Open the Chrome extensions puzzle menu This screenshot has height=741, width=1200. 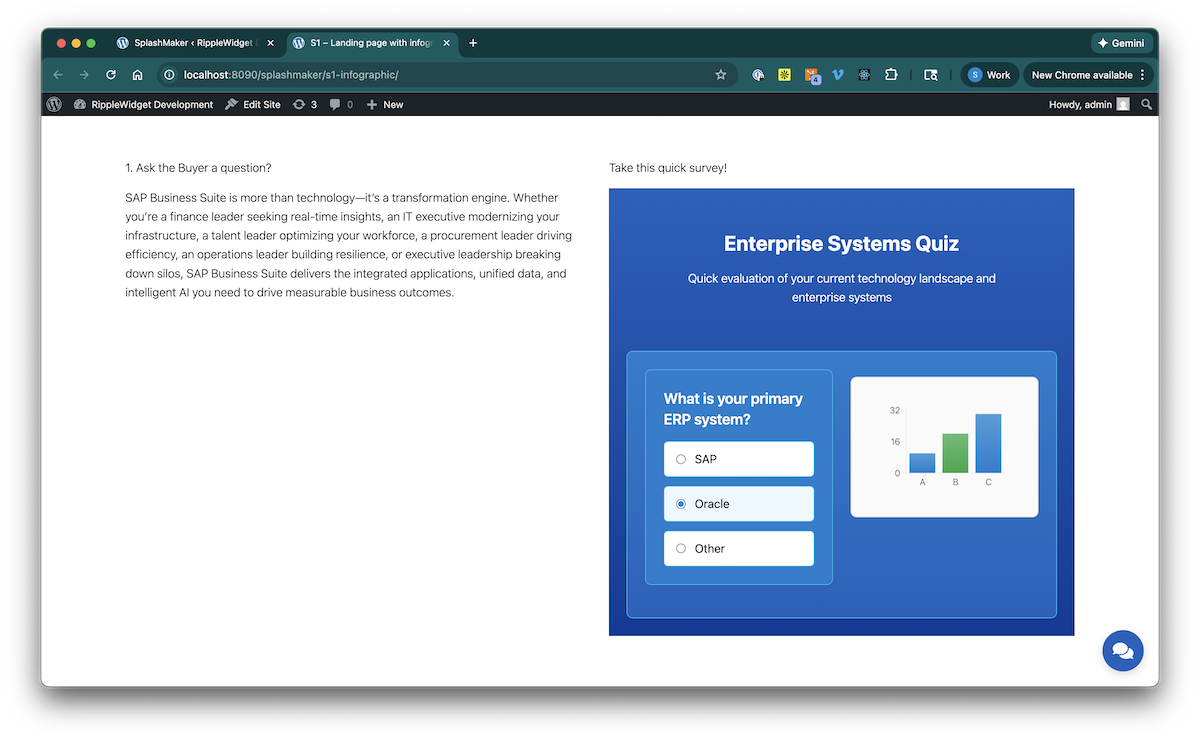tap(891, 75)
